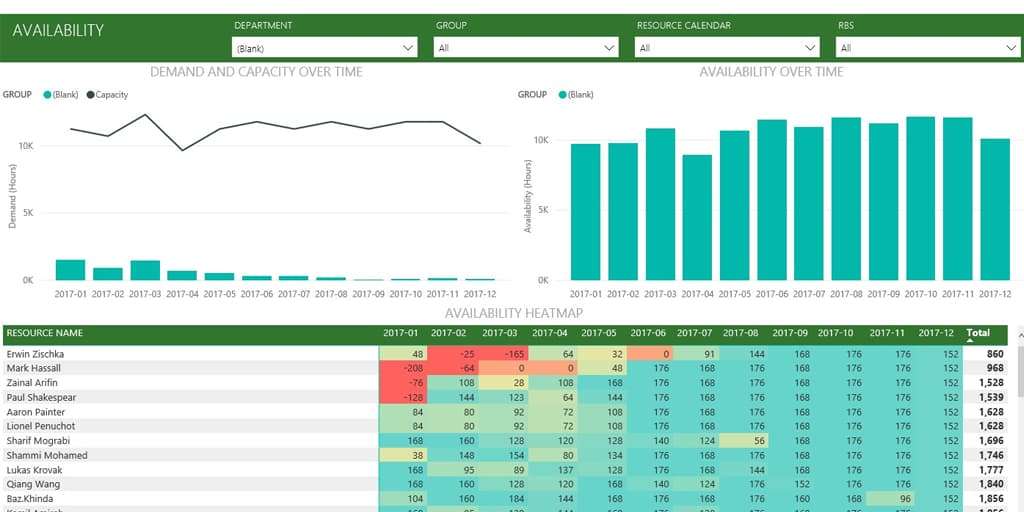The height and width of the screenshot is (512, 1024).
Task: Select the 2017-10 bar in availability chart
Action: click(x=920, y=198)
